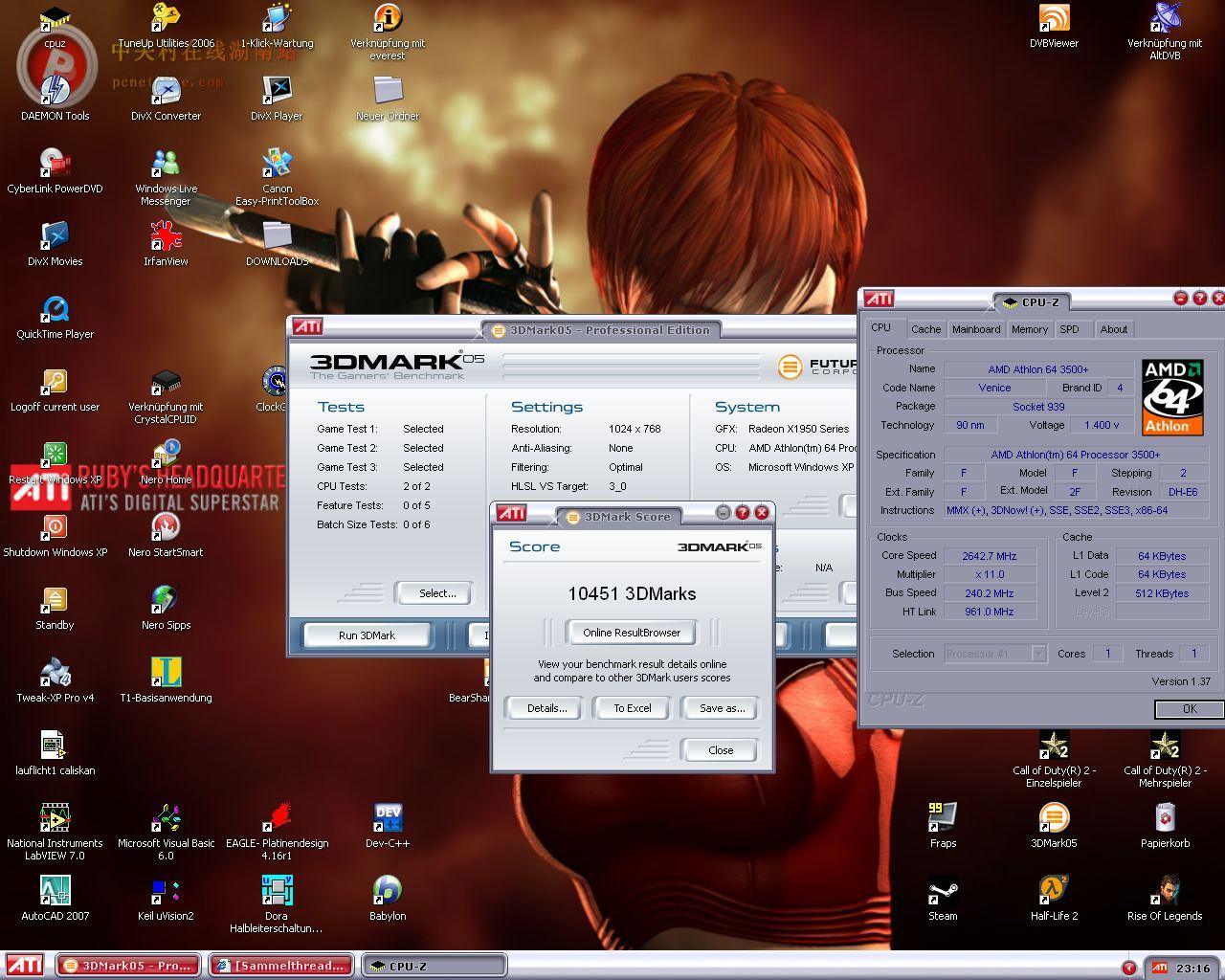Open the Processor #1 selection dropdown
This screenshot has width=1225, height=980.
(x=1038, y=654)
